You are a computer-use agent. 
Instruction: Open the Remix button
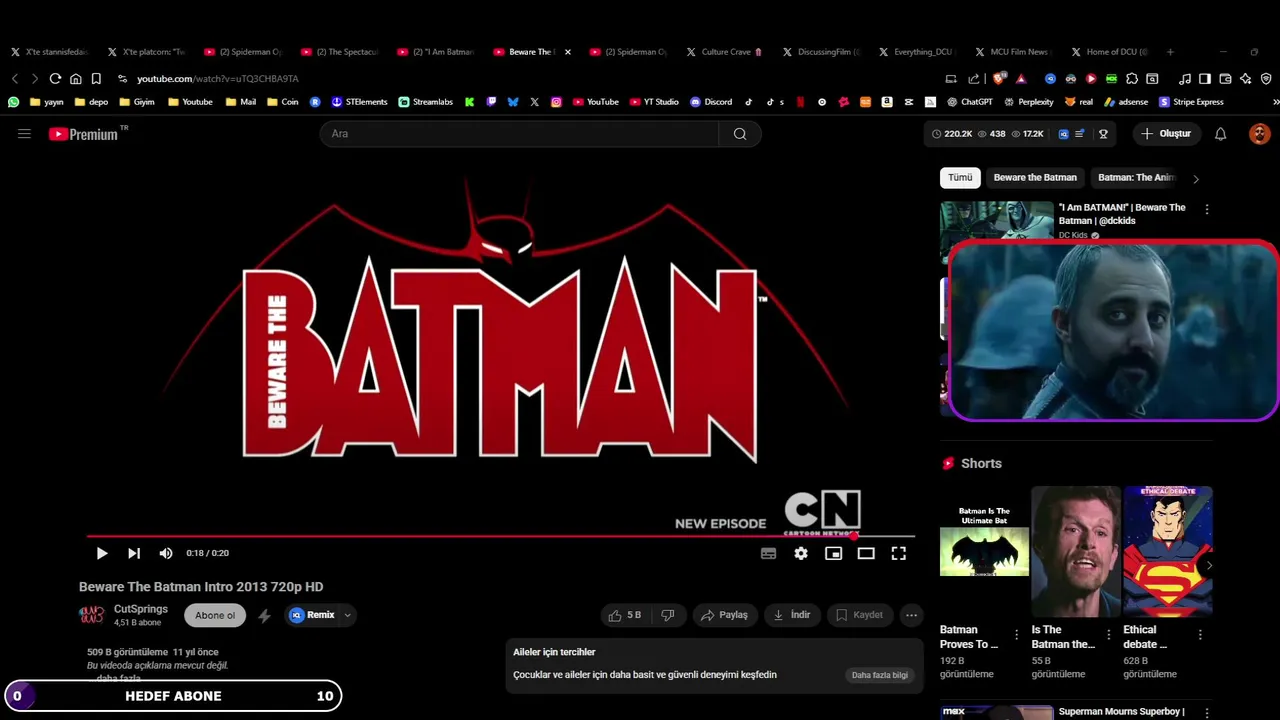(x=312, y=615)
